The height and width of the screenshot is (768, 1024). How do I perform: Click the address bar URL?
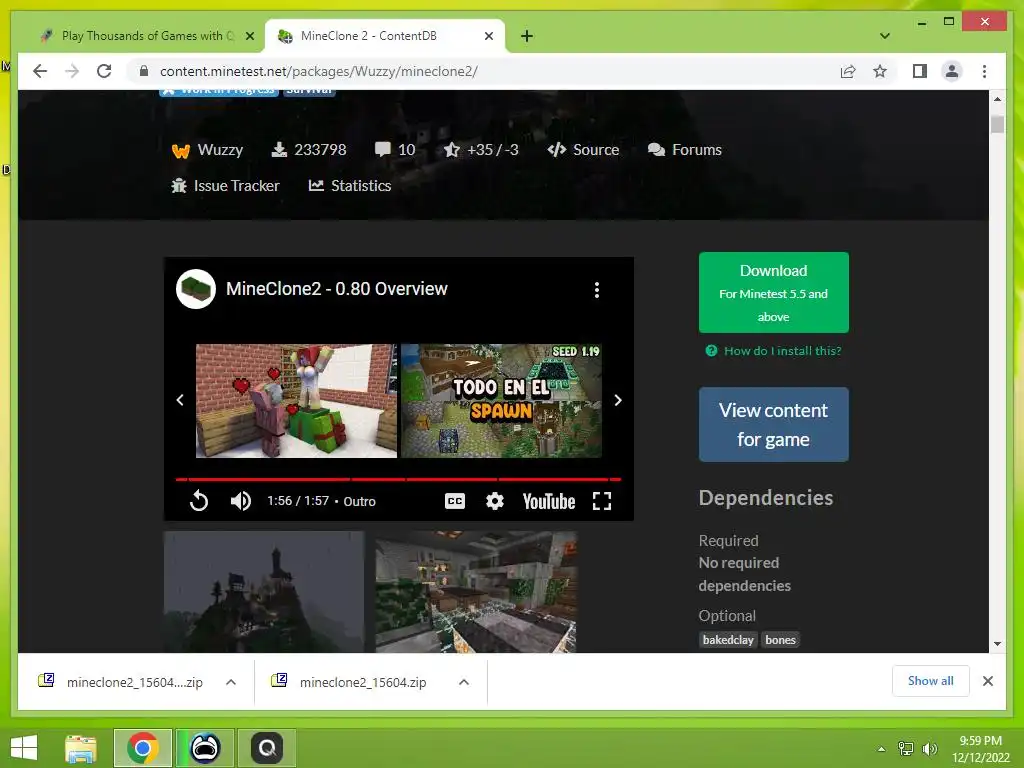319,71
